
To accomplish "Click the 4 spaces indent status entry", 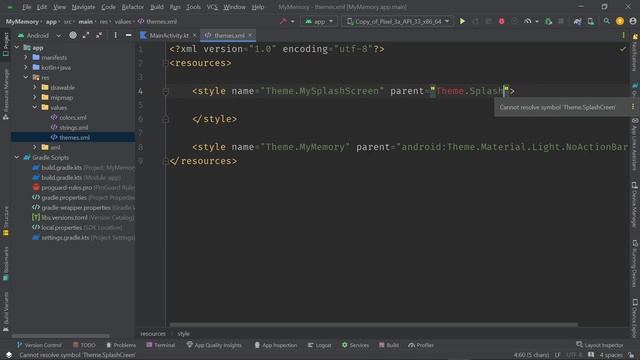I will coord(611,355).
